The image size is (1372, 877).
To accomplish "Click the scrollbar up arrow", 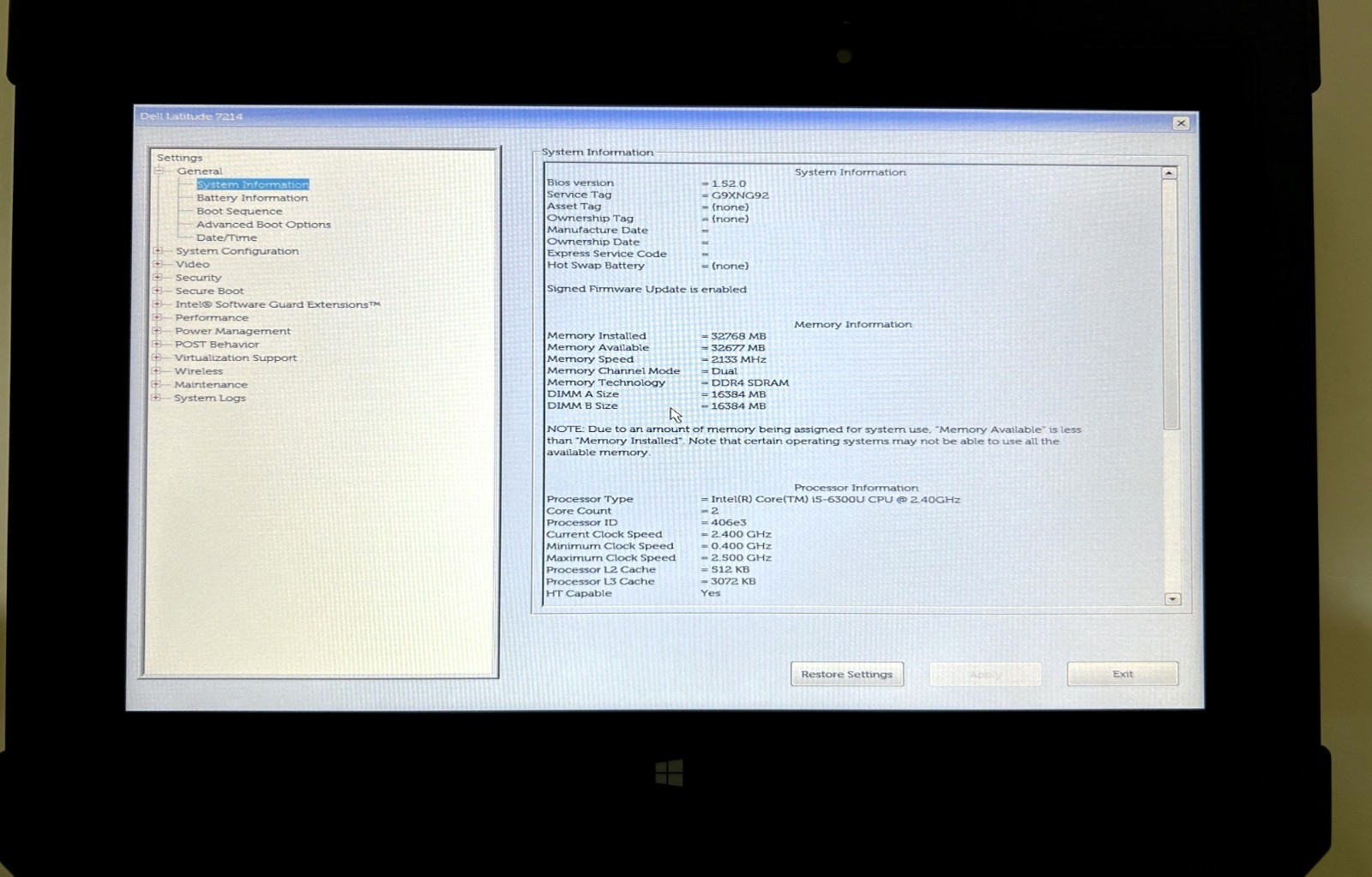I will (x=1169, y=173).
